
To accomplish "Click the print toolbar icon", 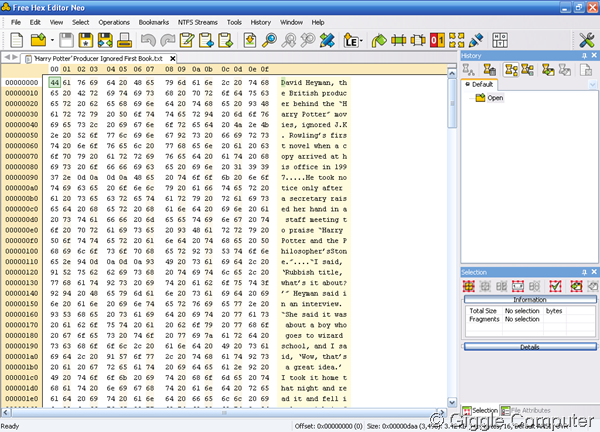I will [124, 40].
